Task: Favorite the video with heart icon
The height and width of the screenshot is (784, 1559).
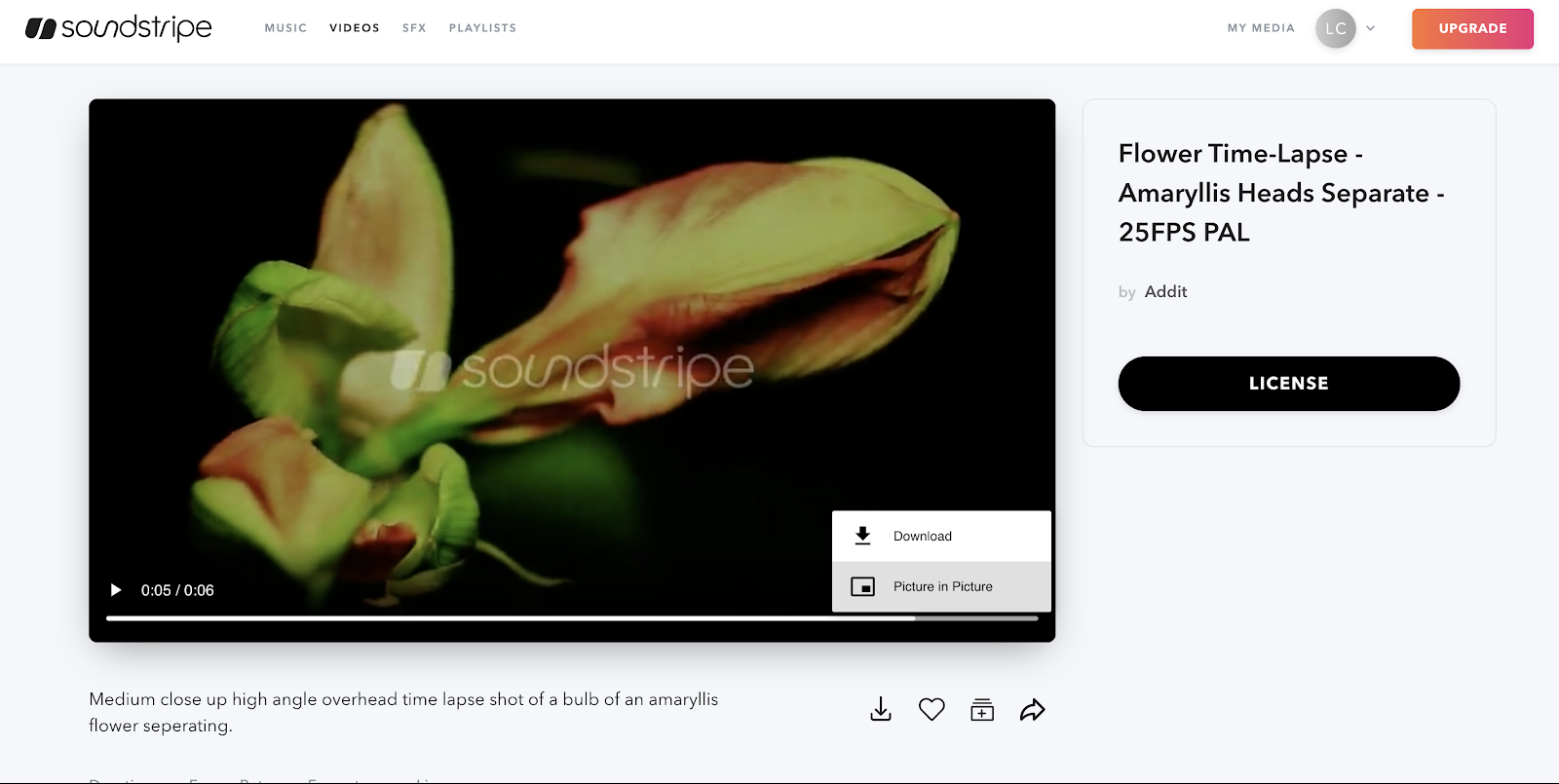Action: point(932,710)
